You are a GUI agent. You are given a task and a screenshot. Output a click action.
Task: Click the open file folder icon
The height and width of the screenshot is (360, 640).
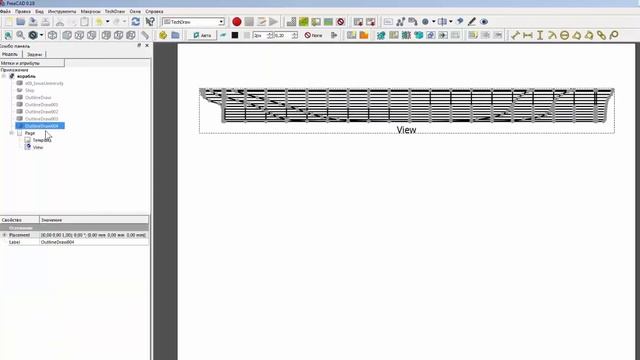(x=20, y=22)
